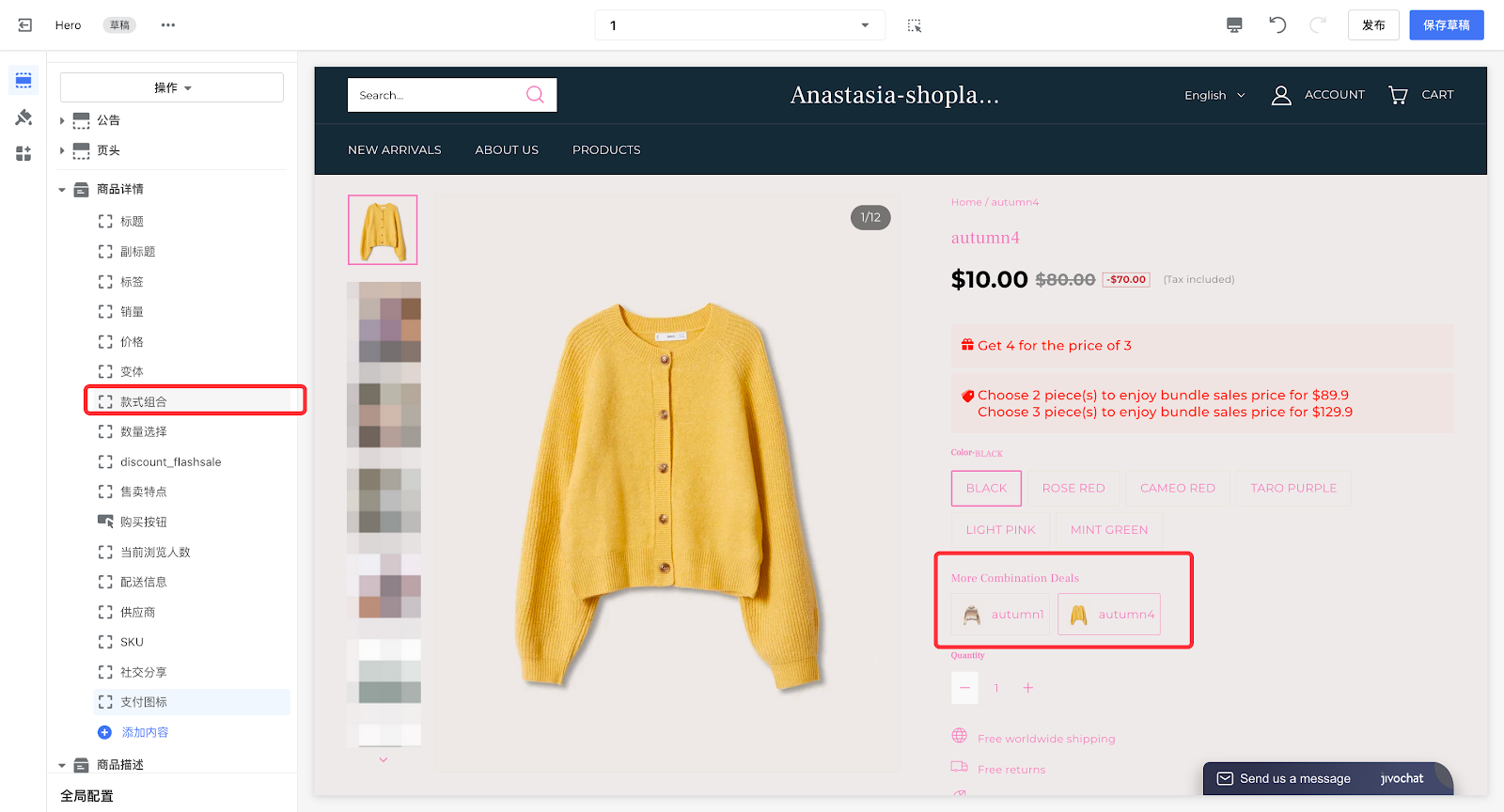Open the page selector dropdown showing 1
Image resolution: width=1504 pixels, height=812 pixels.
[740, 25]
